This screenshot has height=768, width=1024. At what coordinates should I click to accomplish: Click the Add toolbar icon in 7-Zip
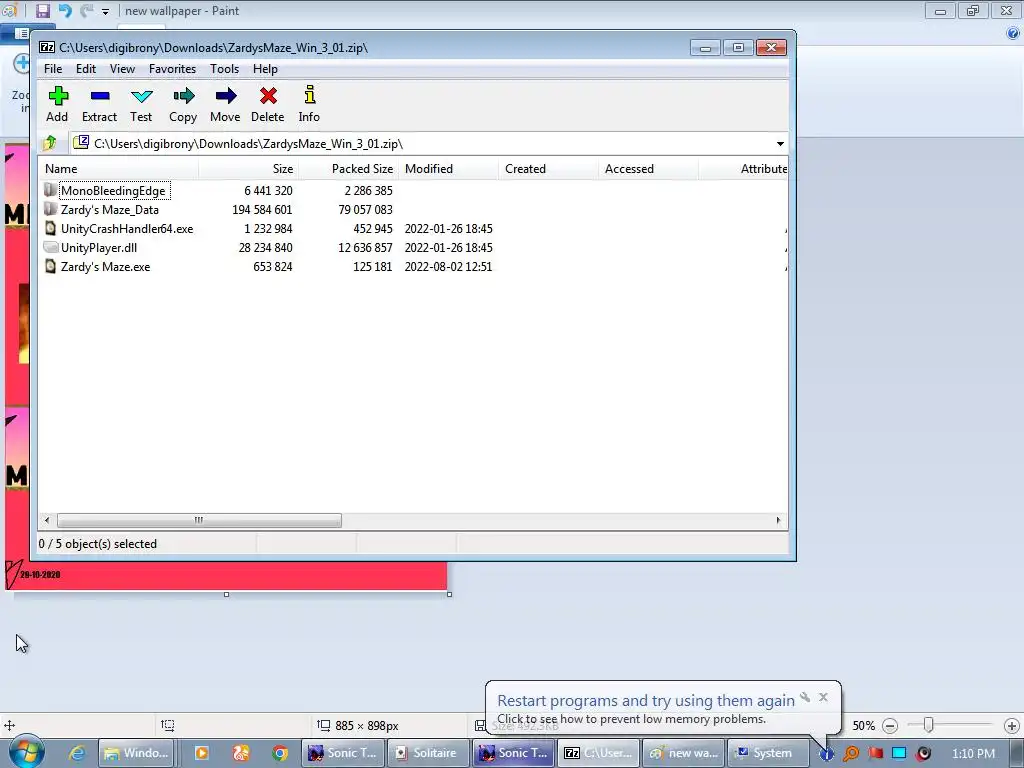(57, 104)
